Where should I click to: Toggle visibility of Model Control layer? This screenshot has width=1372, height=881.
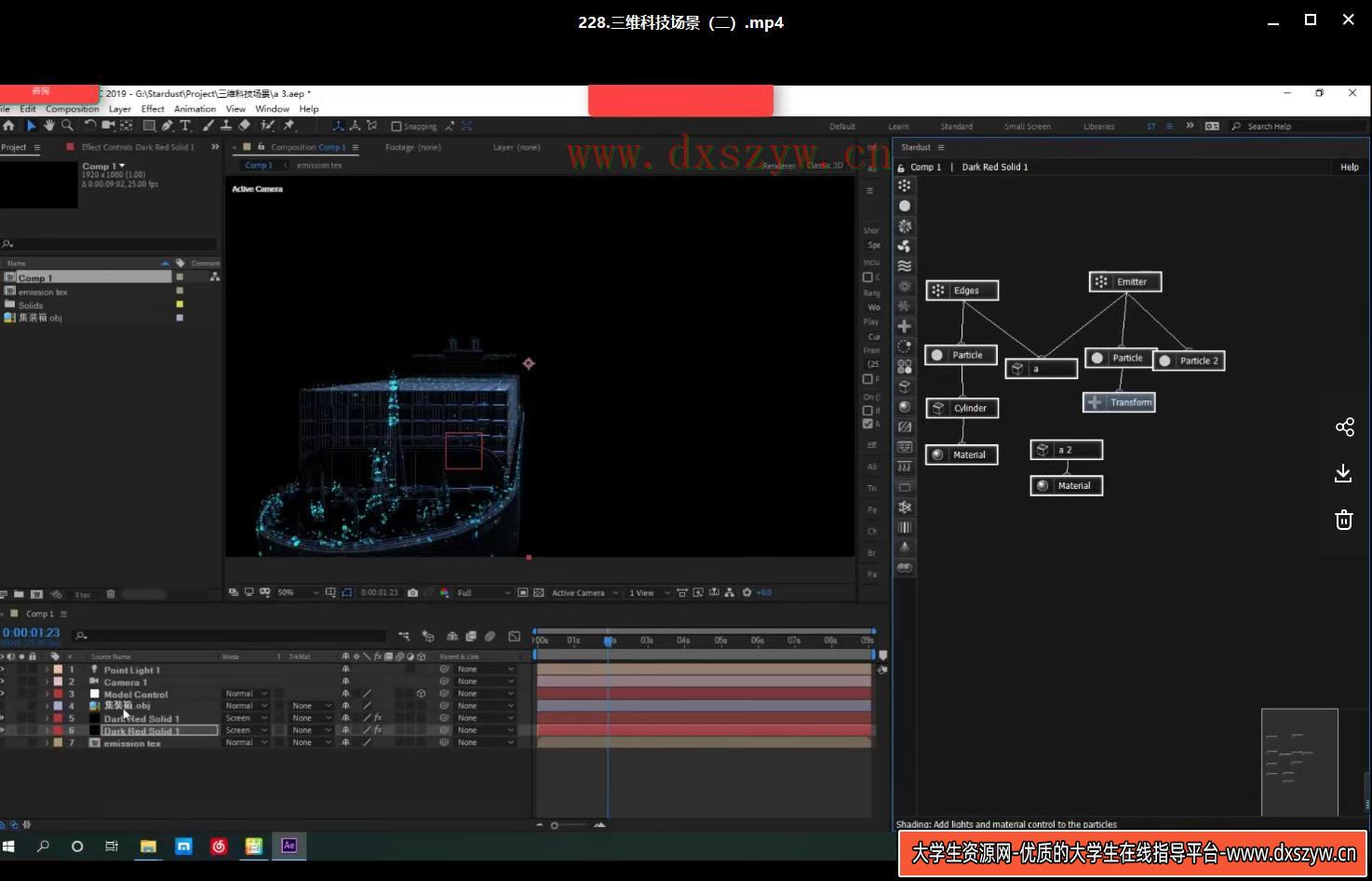click(3, 694)
